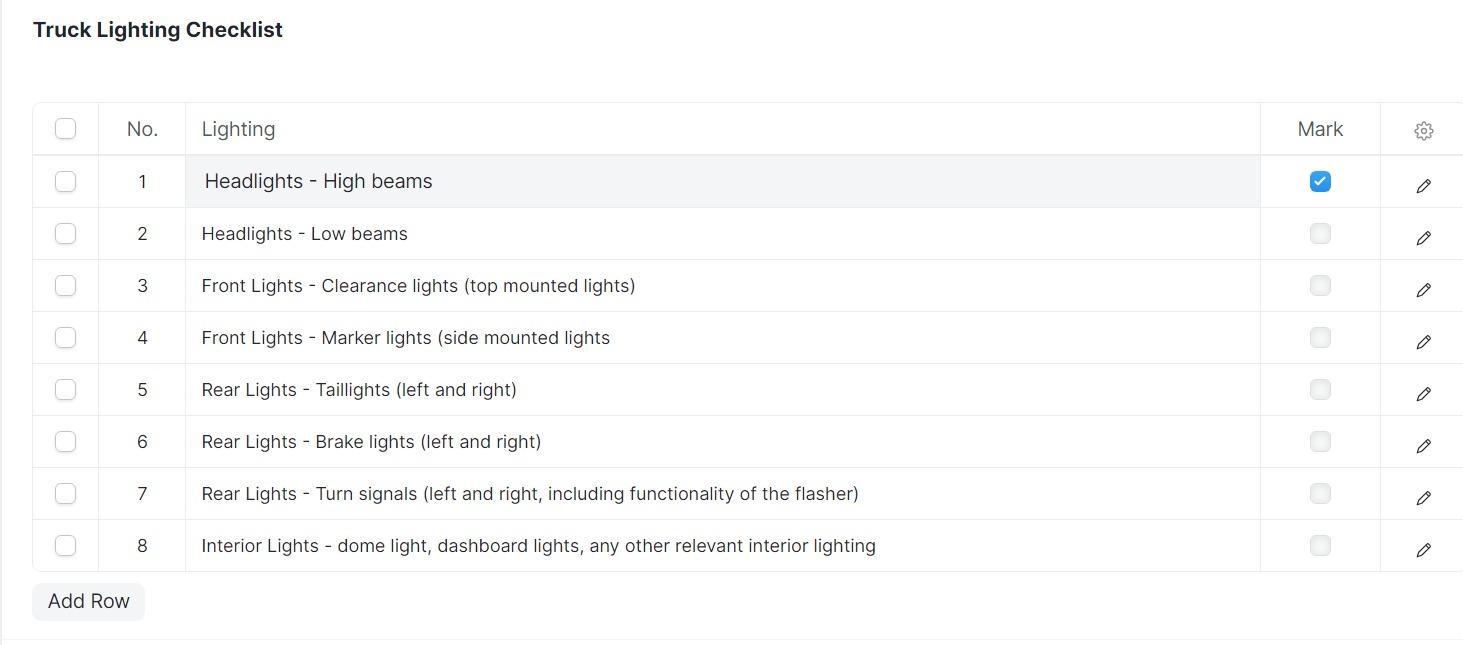Select row 3 using its row checkbox
Image resolution: width=1463 pixels, height=645 pixels.
click(65, 285)
